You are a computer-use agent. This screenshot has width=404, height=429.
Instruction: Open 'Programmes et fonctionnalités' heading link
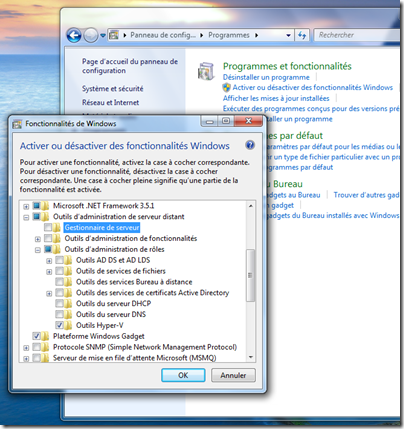click(x=287, y=66)
